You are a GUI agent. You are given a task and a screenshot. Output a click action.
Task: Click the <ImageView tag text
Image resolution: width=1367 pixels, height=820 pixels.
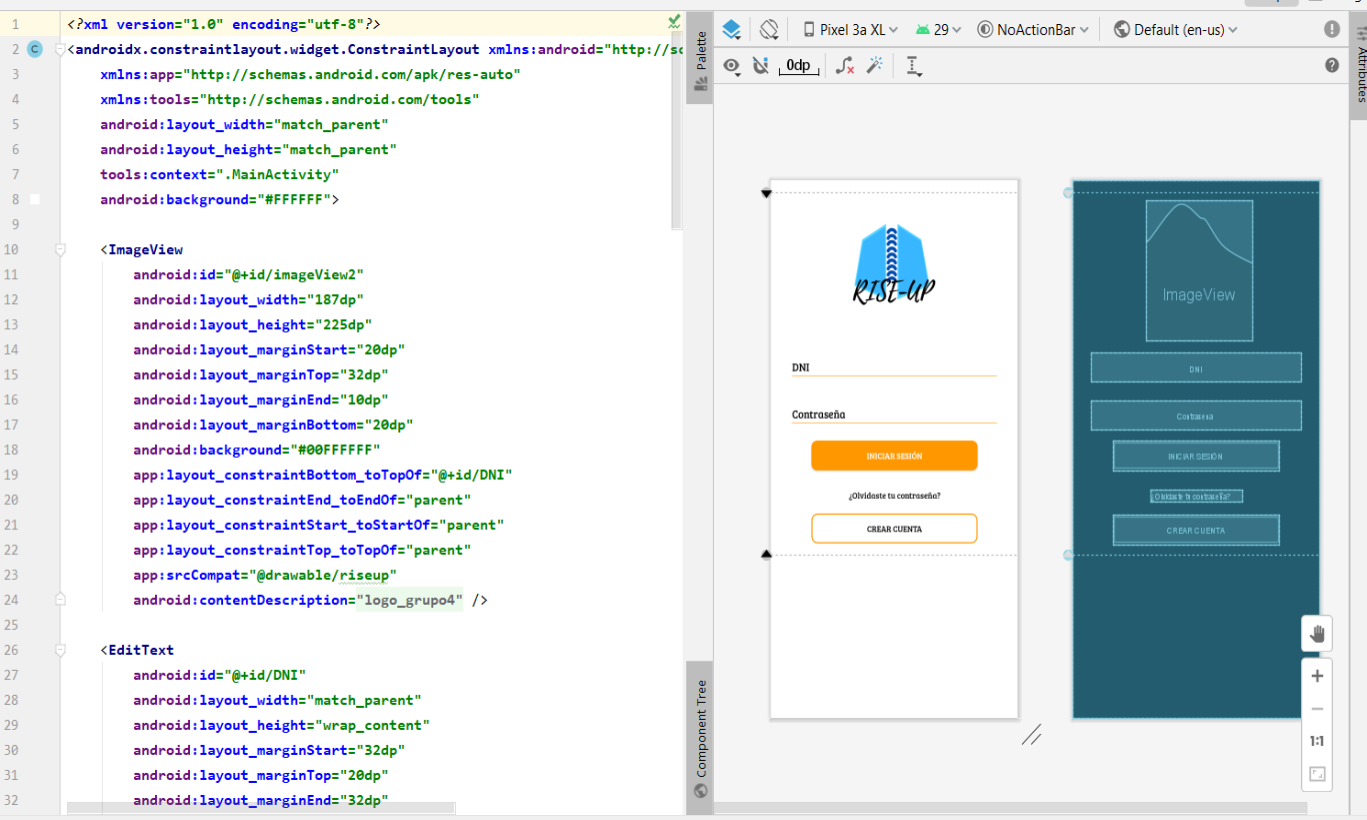141,249
